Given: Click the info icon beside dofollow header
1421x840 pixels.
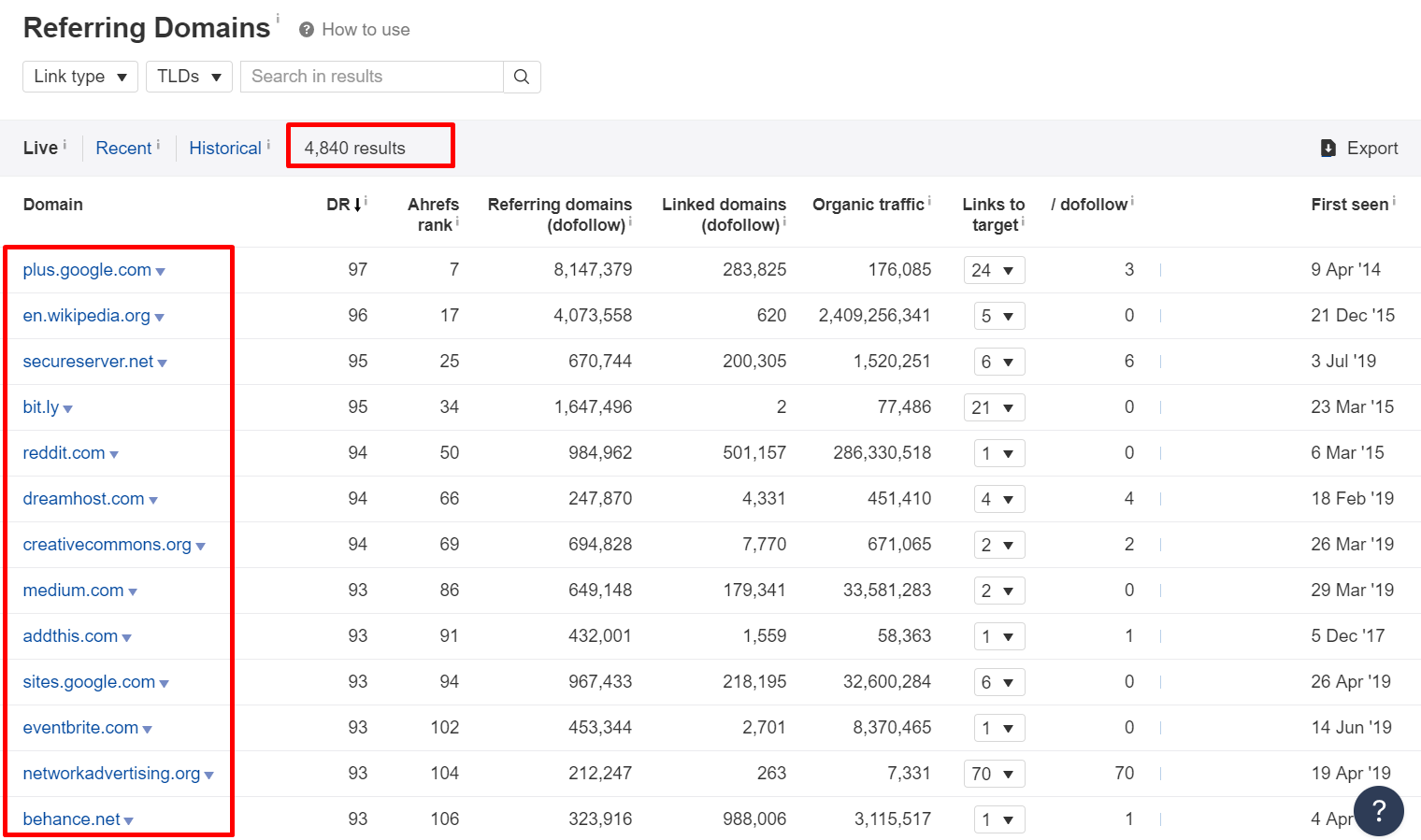Looking at the screenshot, I should pyautogui.click(x=1132, y=201).
